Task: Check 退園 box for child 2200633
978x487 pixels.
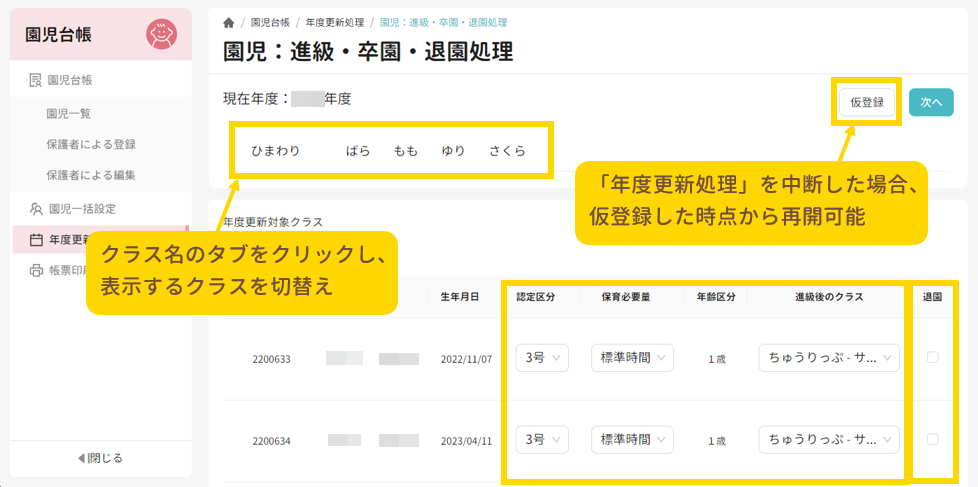Action: 932,358
